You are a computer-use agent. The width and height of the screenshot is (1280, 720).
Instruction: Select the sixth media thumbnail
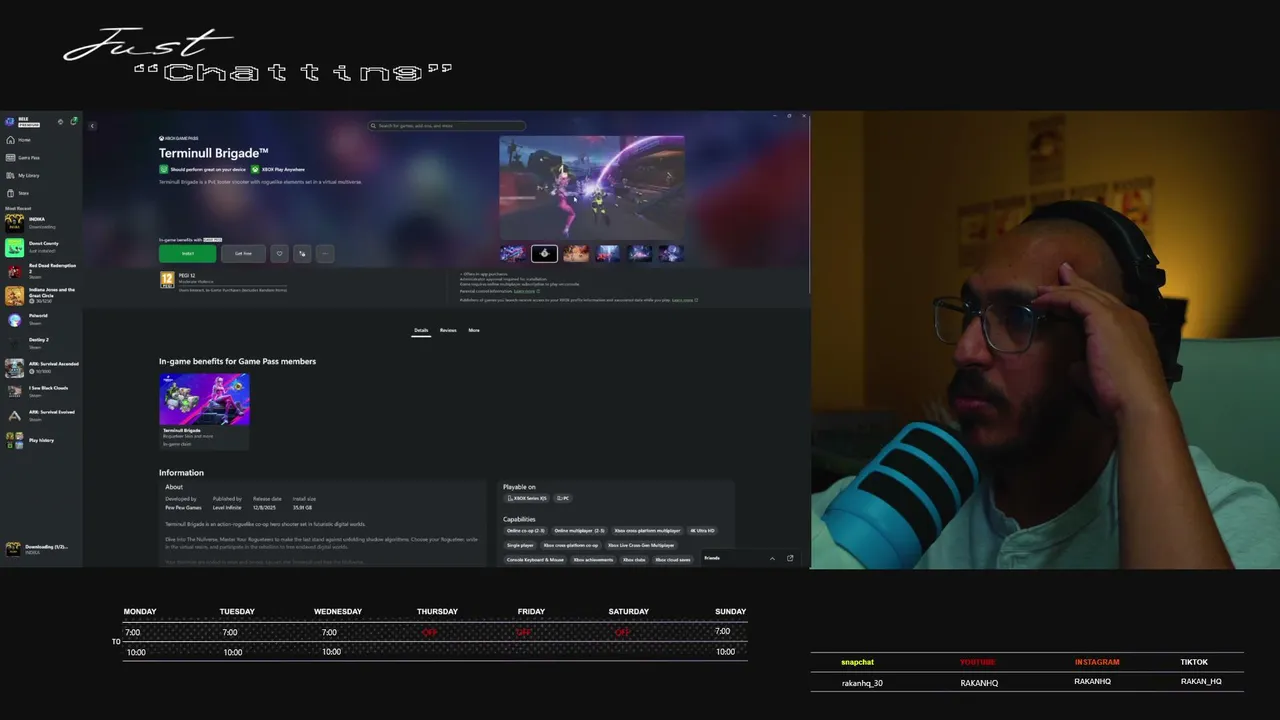click(671, 253)
